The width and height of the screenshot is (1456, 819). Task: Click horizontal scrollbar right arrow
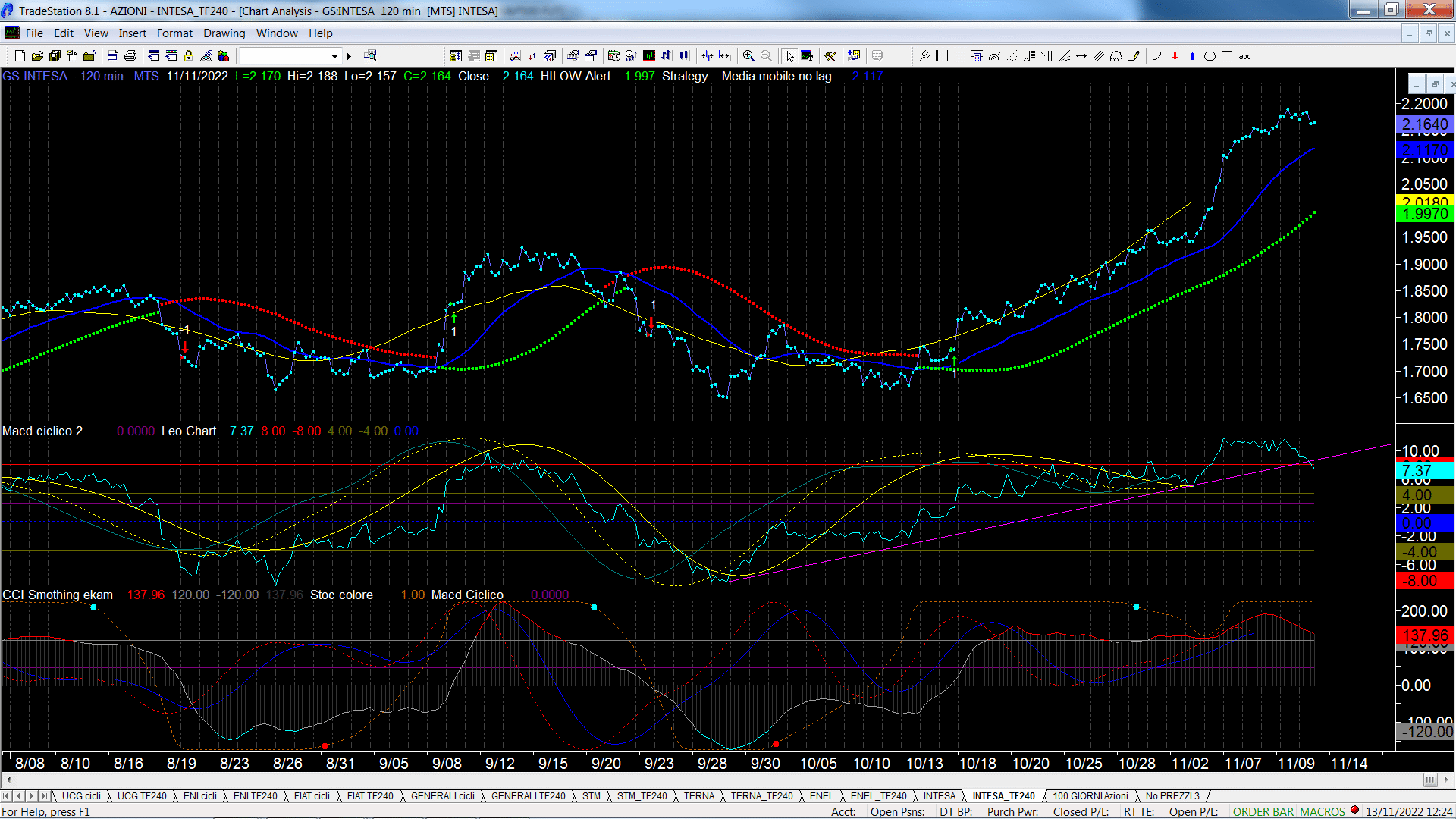1447,780
